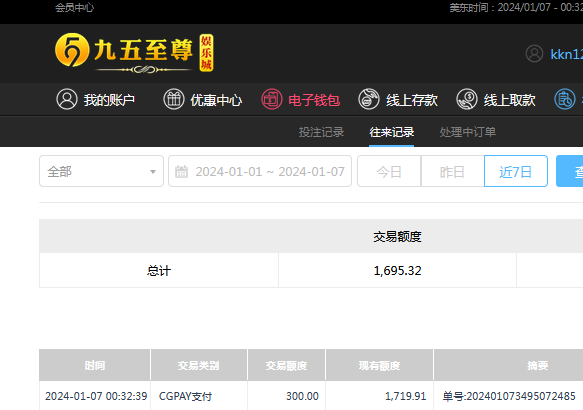Toggle the 昨日 date filter
This screenshot has width=583, height=410.
click(x=452, y=171)
